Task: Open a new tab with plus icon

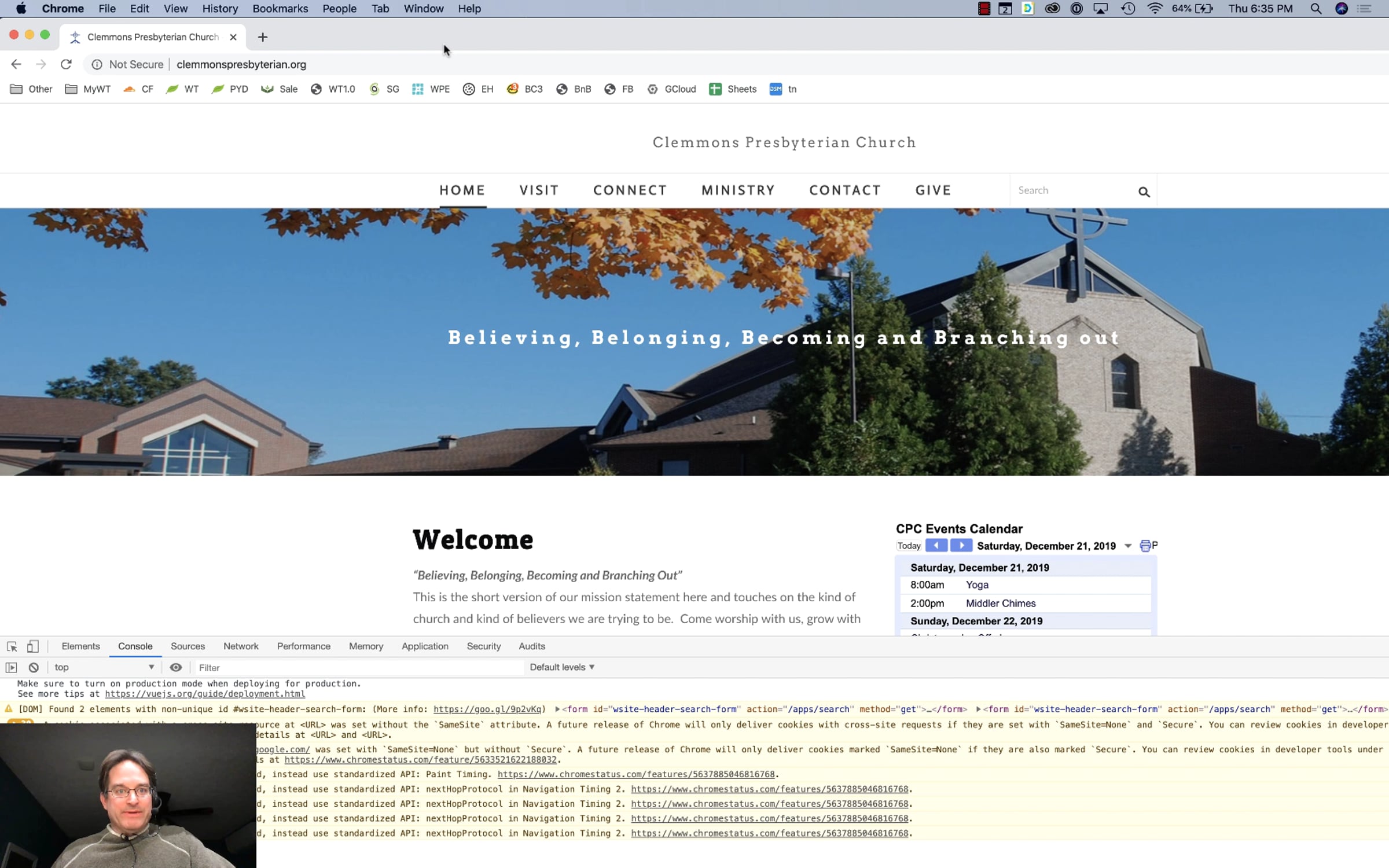Action: click(x=262, y=37)
